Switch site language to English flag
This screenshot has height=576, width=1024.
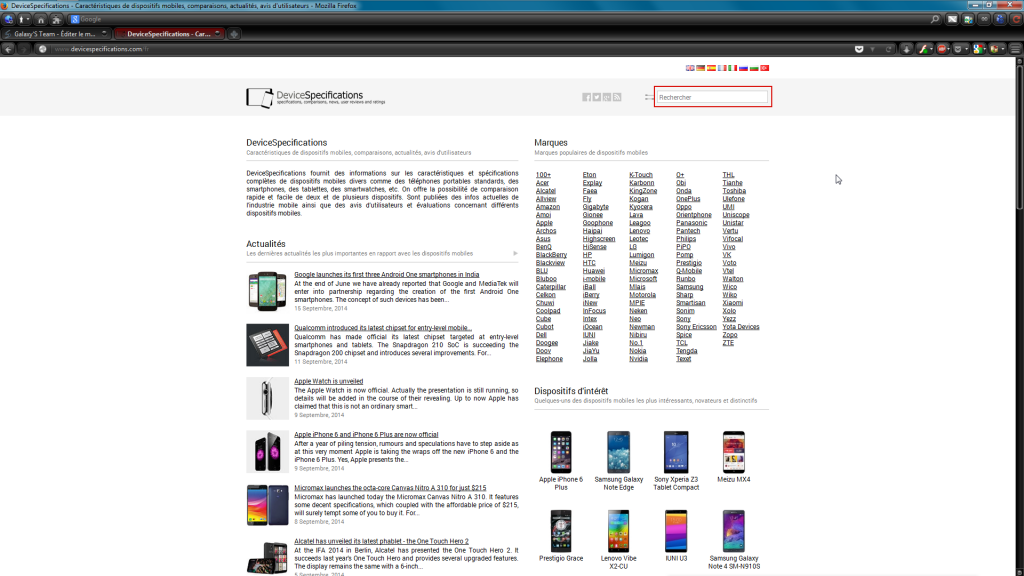[690, 68]
